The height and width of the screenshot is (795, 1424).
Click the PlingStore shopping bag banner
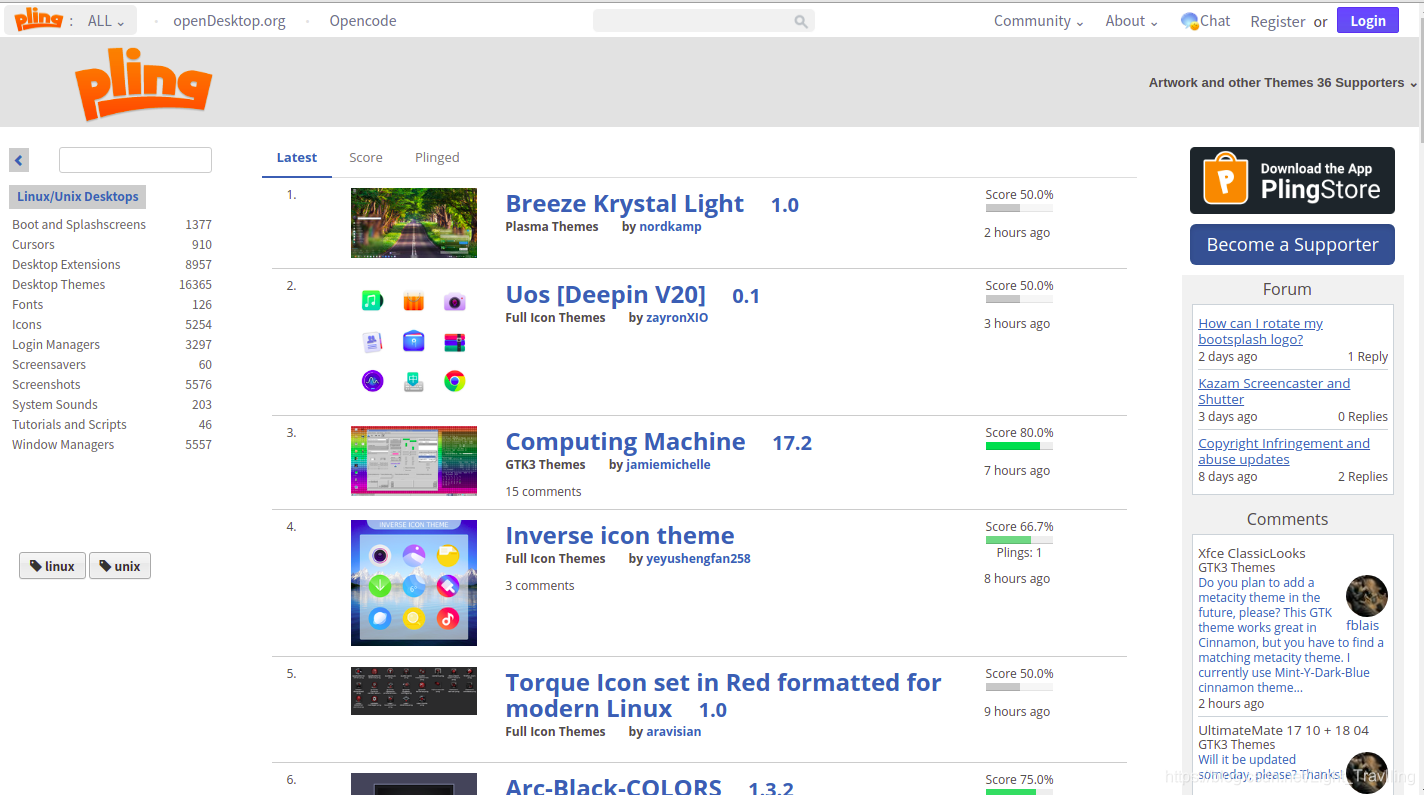(x=1292, y=181)
